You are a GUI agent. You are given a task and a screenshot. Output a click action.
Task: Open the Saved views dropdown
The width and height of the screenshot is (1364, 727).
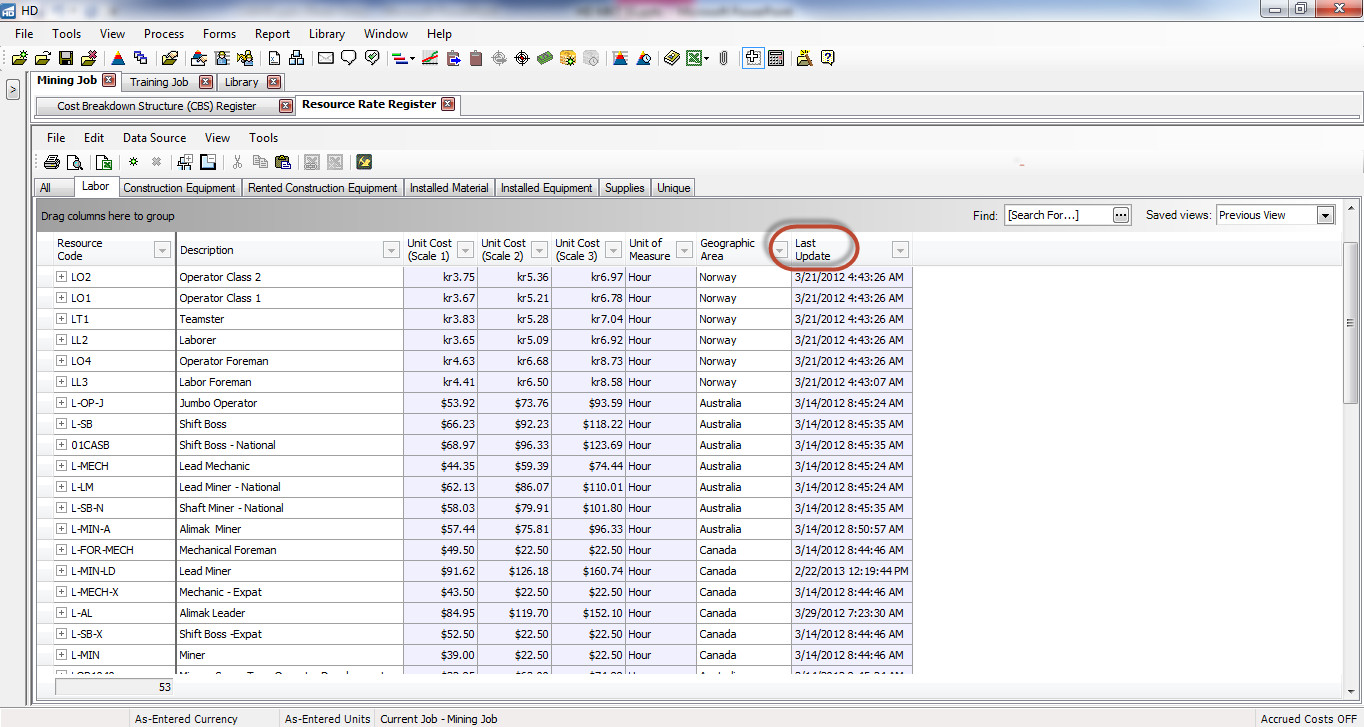coord(1325,215)
